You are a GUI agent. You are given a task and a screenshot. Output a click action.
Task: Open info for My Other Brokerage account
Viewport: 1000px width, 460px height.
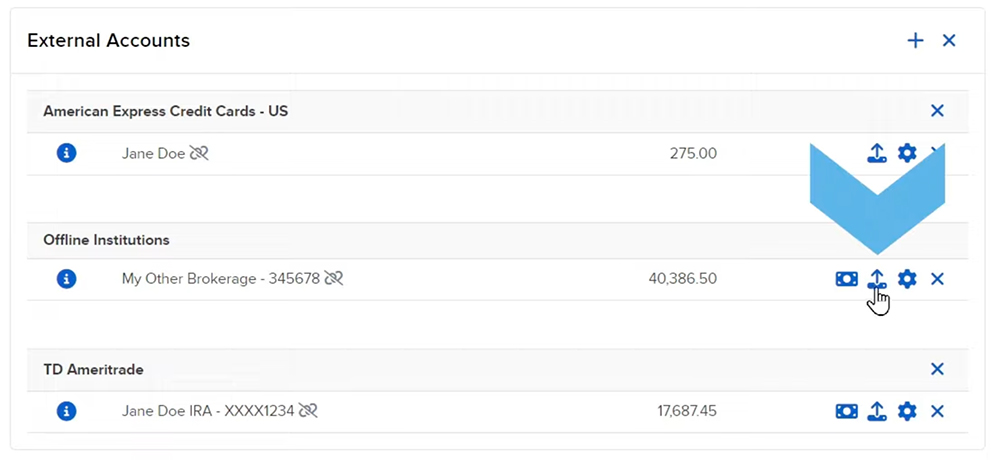coord(67,279)
